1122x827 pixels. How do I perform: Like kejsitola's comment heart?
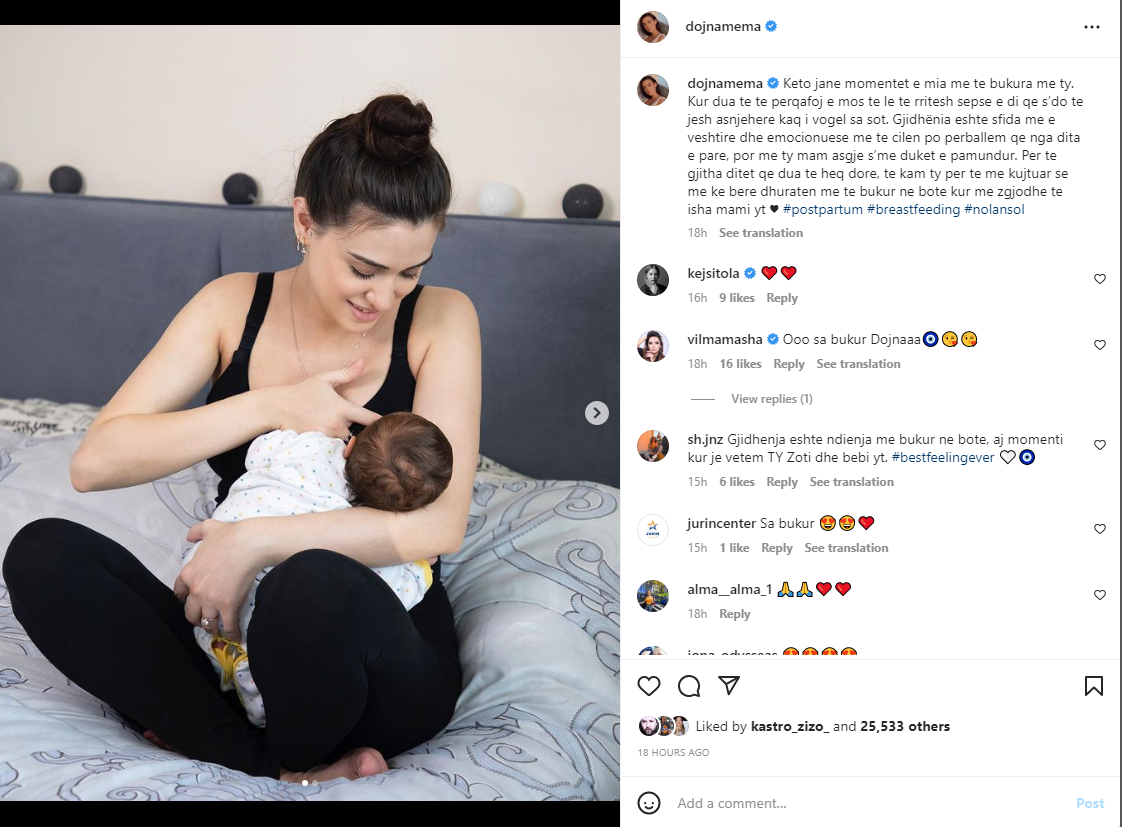1100,279
